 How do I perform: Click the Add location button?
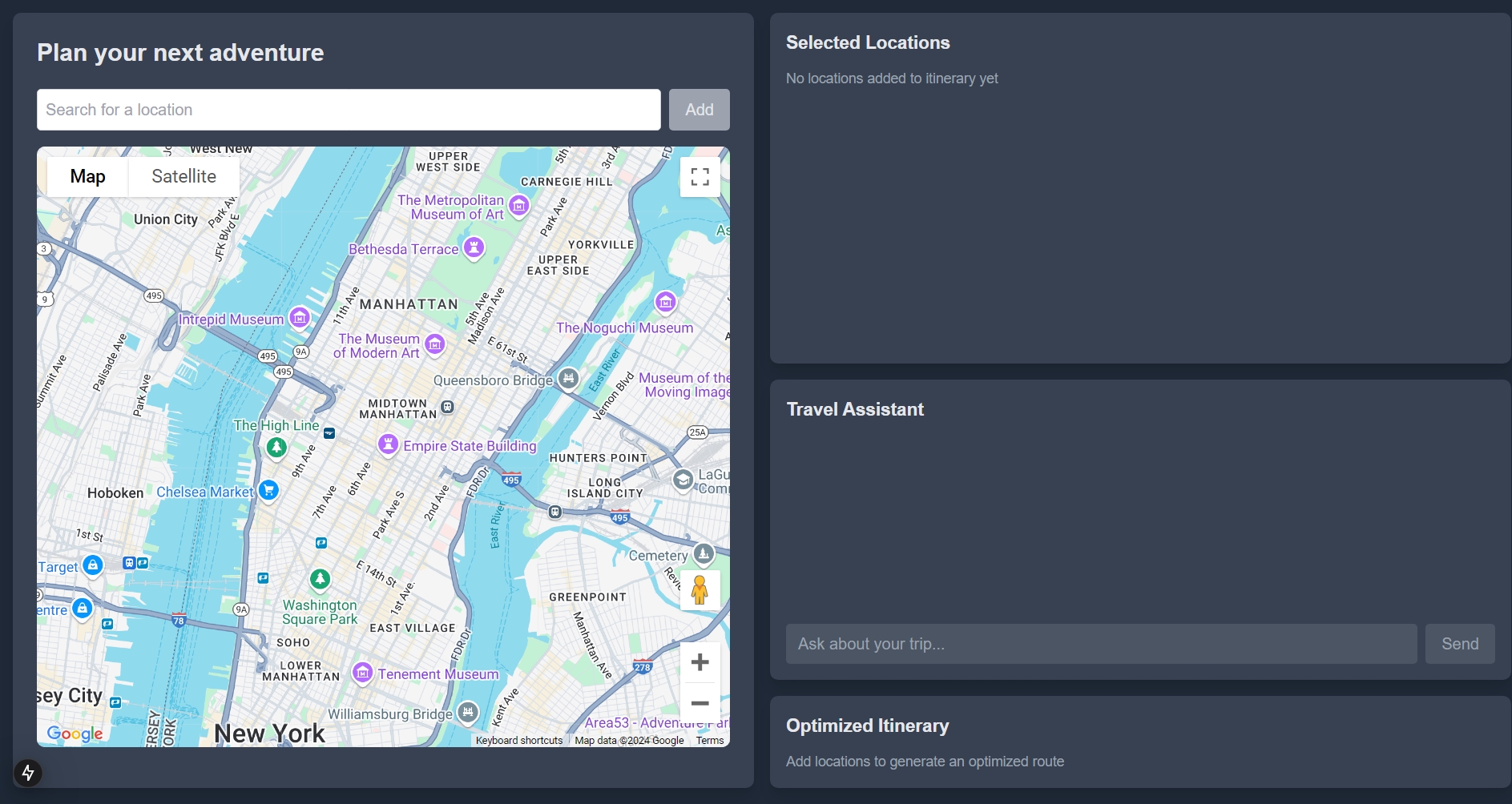pos(700,110)
